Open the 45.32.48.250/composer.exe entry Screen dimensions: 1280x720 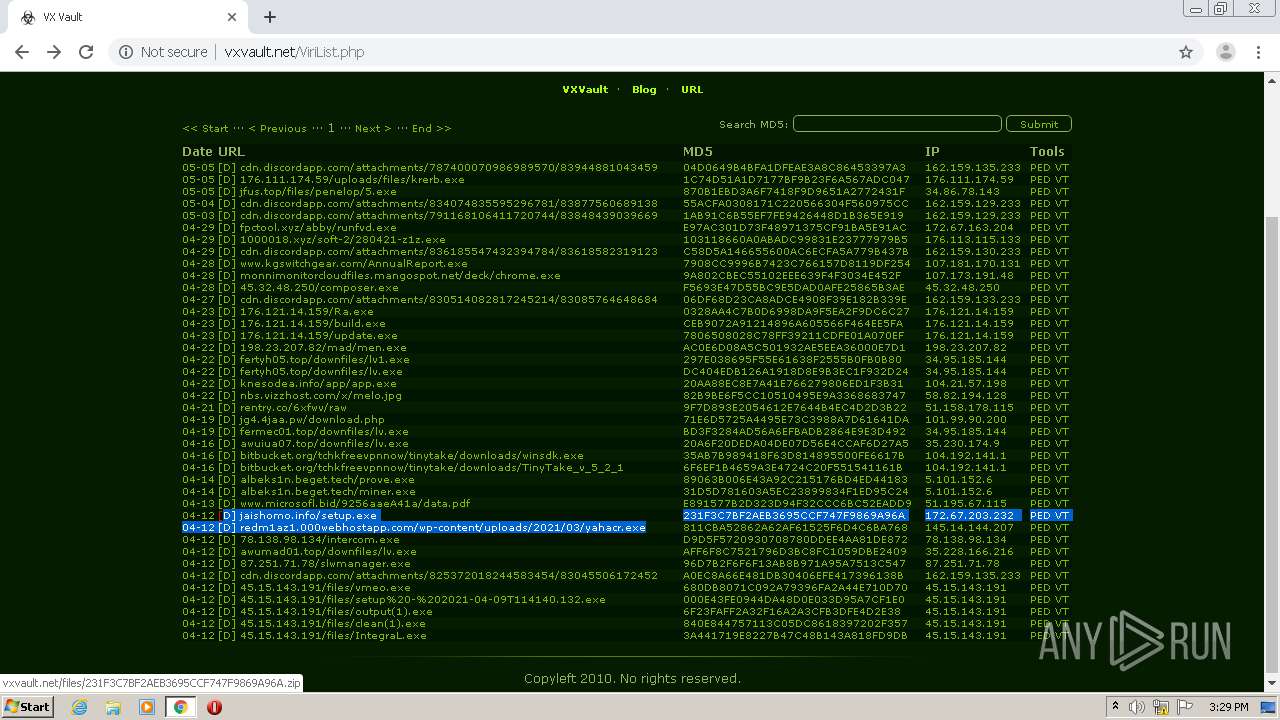tap(319, 287)
